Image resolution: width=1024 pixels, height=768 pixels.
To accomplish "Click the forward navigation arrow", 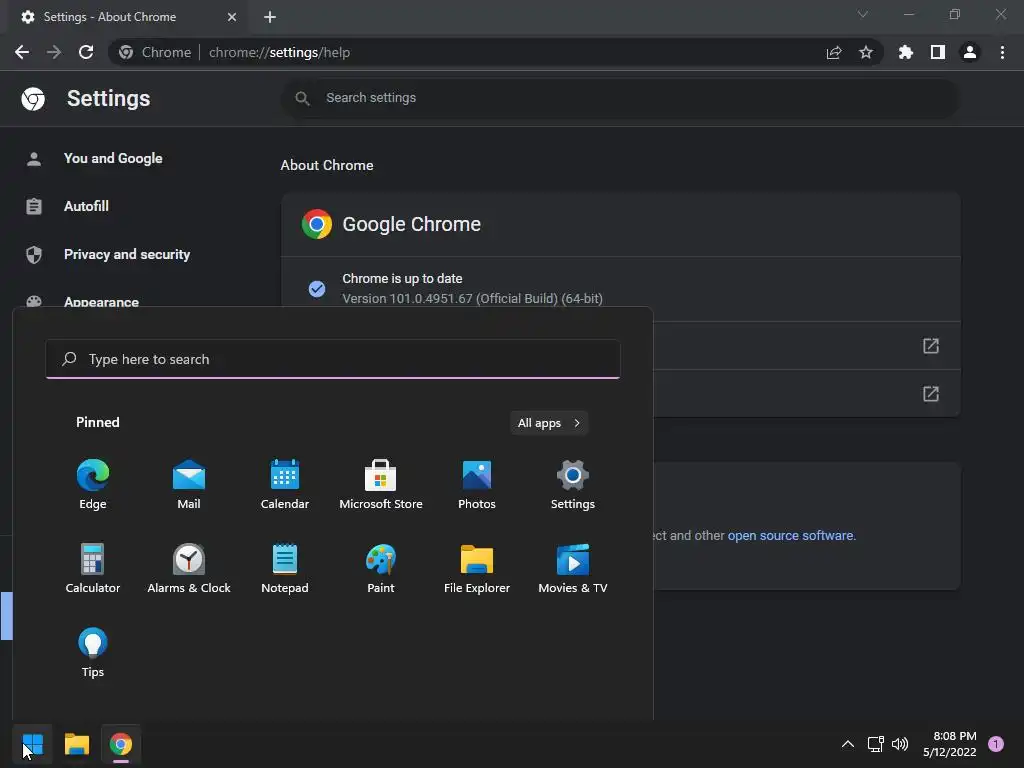I will tap(54, 52).
